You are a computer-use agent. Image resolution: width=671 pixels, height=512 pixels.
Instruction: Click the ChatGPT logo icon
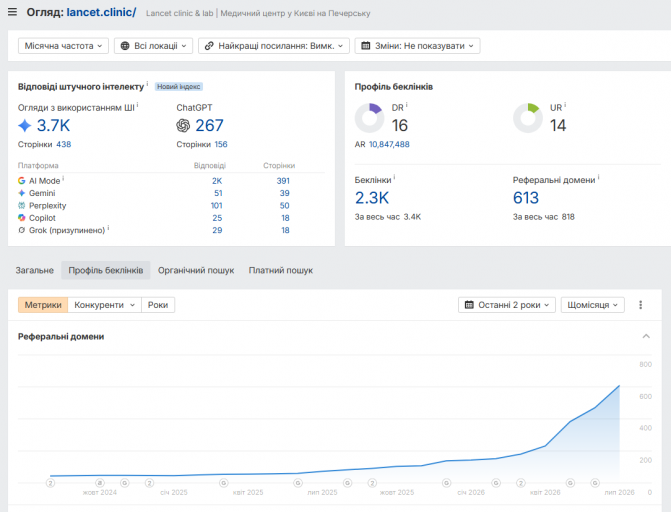coord(183,125)
